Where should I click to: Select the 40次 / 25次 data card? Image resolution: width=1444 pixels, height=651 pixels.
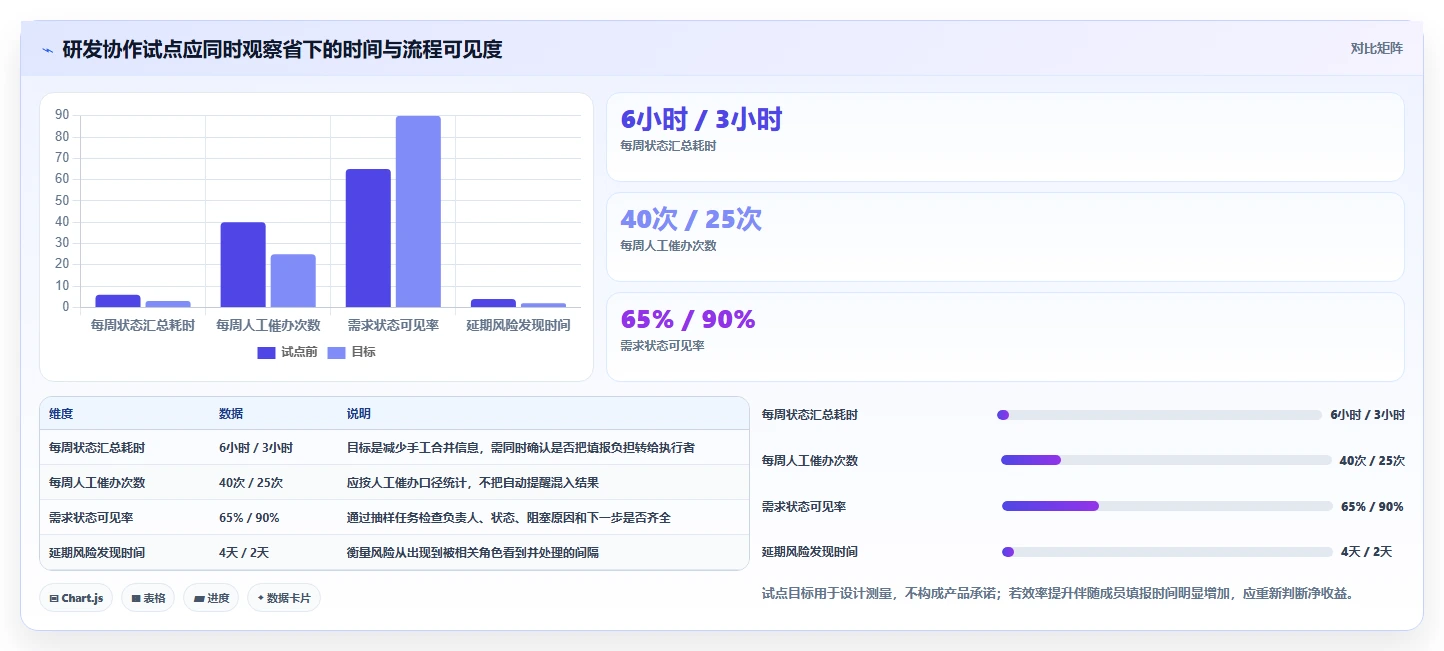1005,237
